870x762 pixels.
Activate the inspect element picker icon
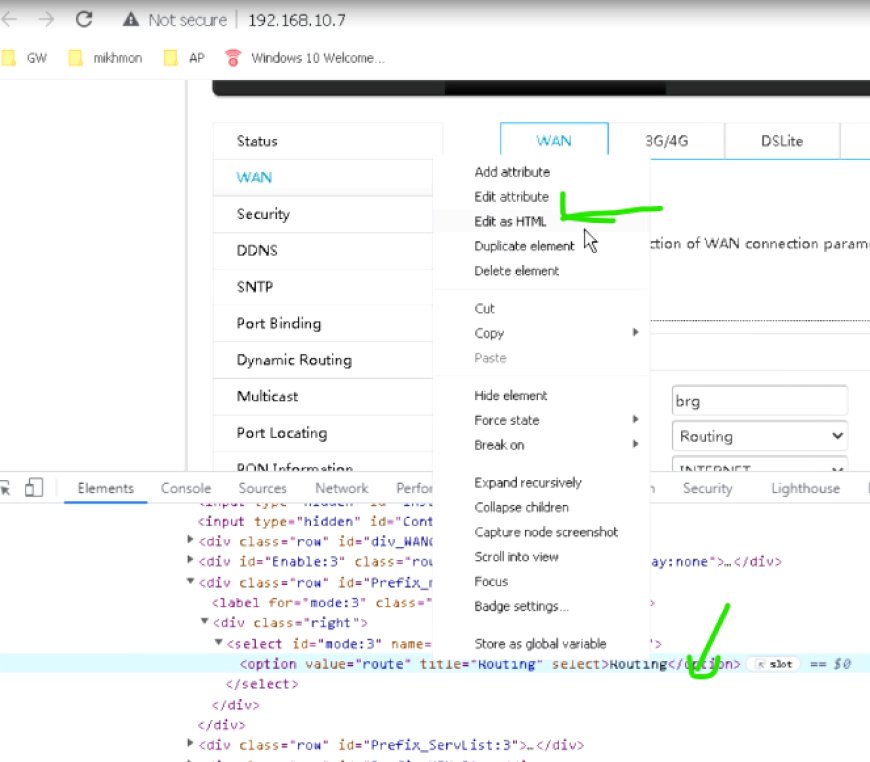[5, 488]
